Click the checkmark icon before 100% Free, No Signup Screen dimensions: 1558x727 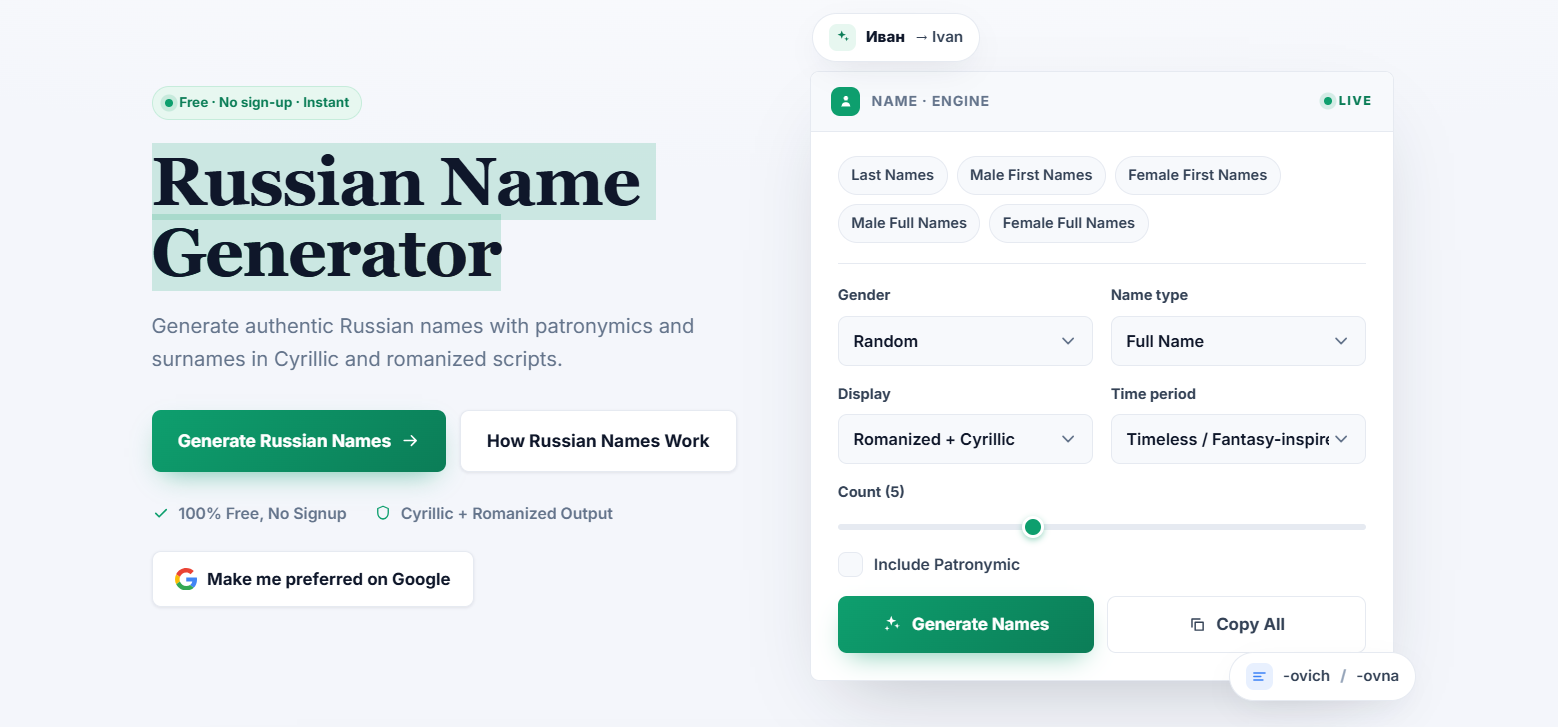coord(160,513)
